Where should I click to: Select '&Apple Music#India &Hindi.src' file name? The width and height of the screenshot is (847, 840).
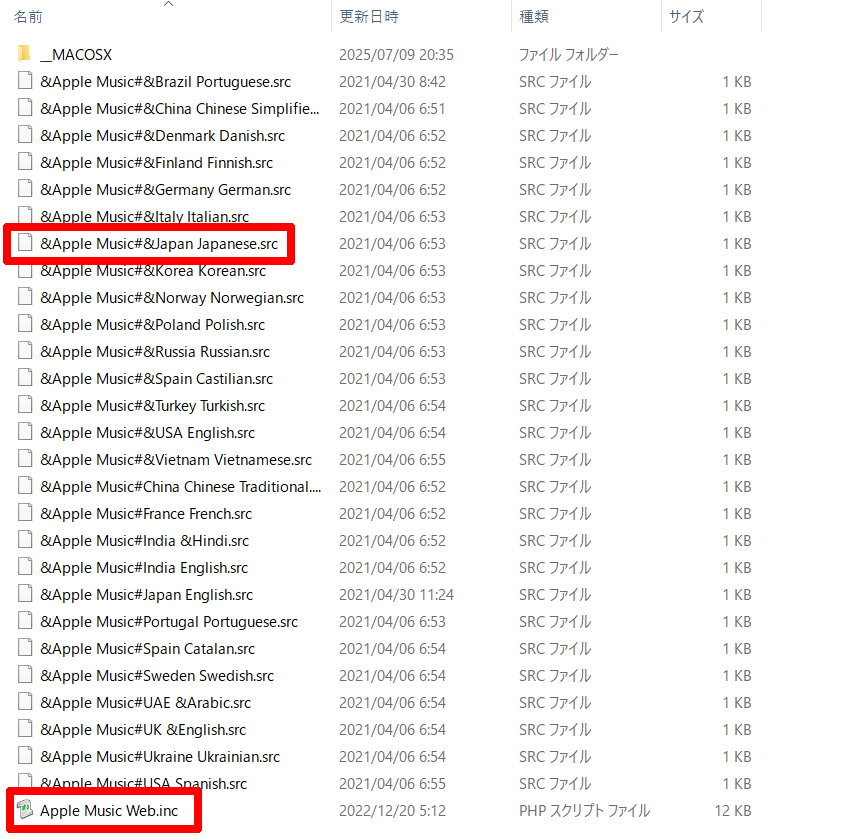145,541
